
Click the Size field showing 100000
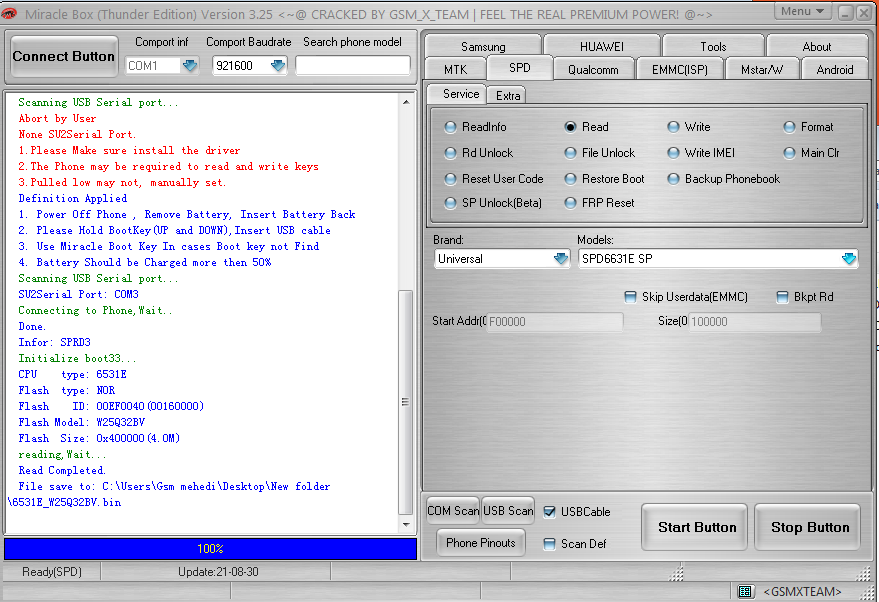click(754, 322)
